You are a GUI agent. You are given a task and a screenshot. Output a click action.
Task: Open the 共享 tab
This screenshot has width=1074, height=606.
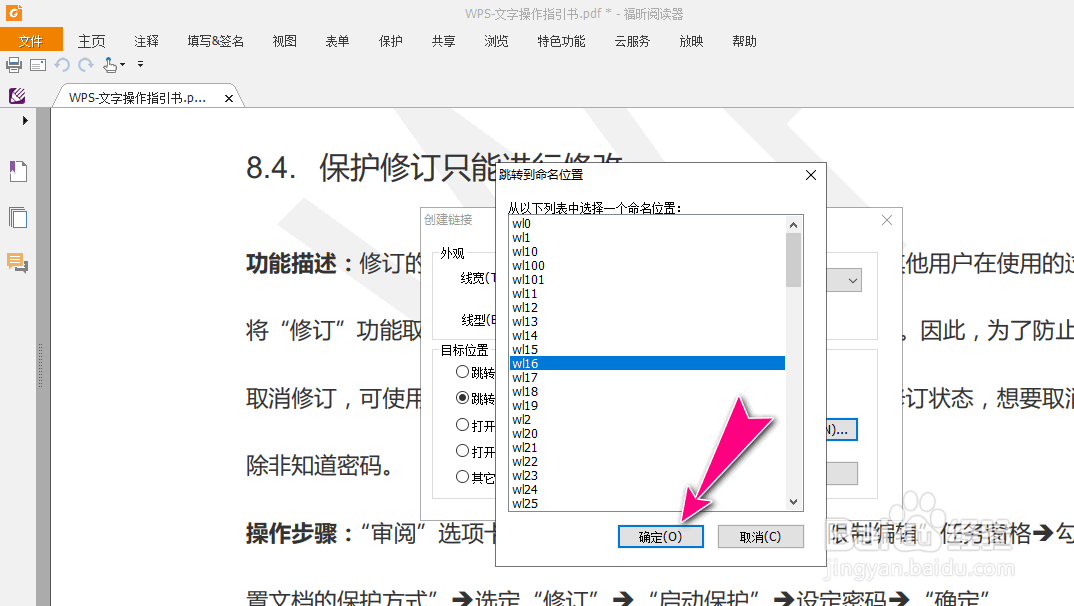(444, 41)
